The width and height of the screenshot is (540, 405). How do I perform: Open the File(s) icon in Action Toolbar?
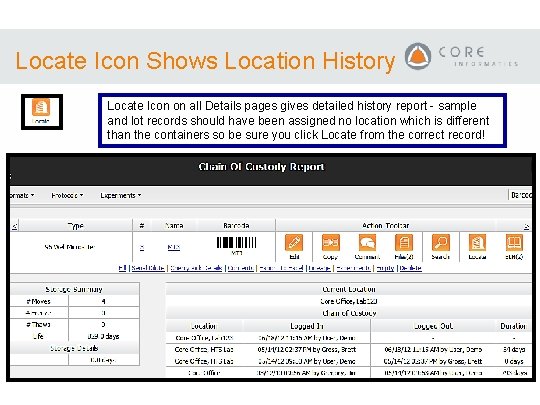(404, 243)
